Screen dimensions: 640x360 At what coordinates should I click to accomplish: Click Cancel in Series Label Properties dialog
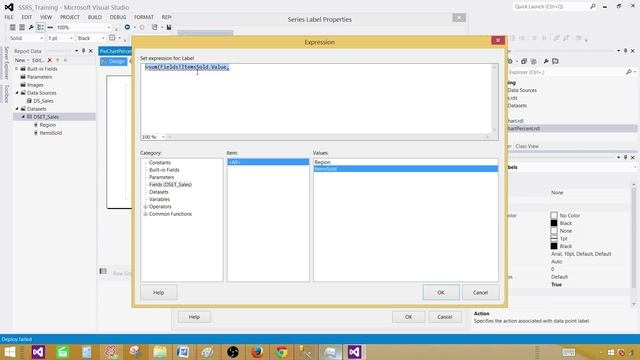(444, 317)
